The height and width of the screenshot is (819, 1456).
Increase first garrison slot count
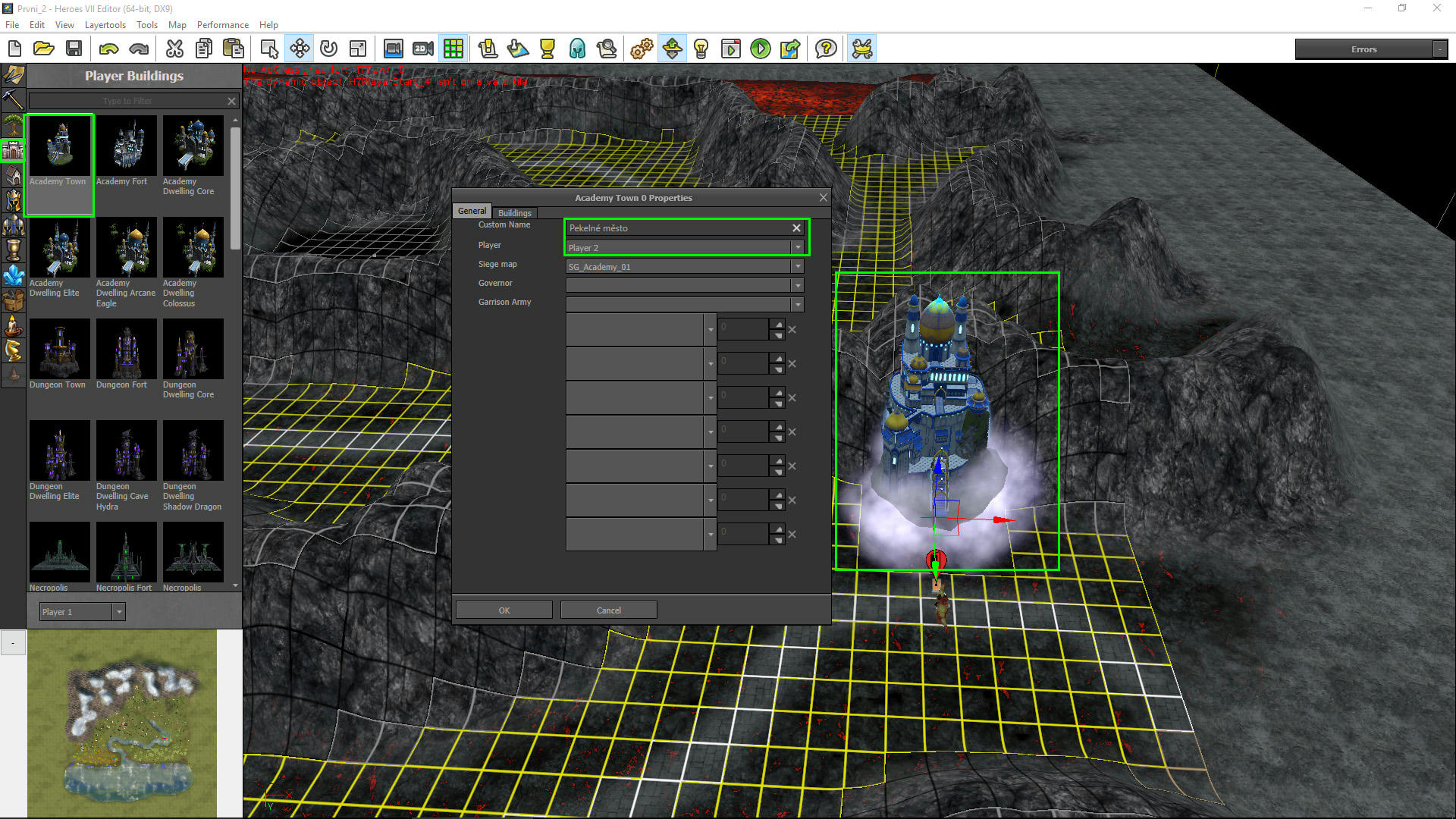(778, 325)
